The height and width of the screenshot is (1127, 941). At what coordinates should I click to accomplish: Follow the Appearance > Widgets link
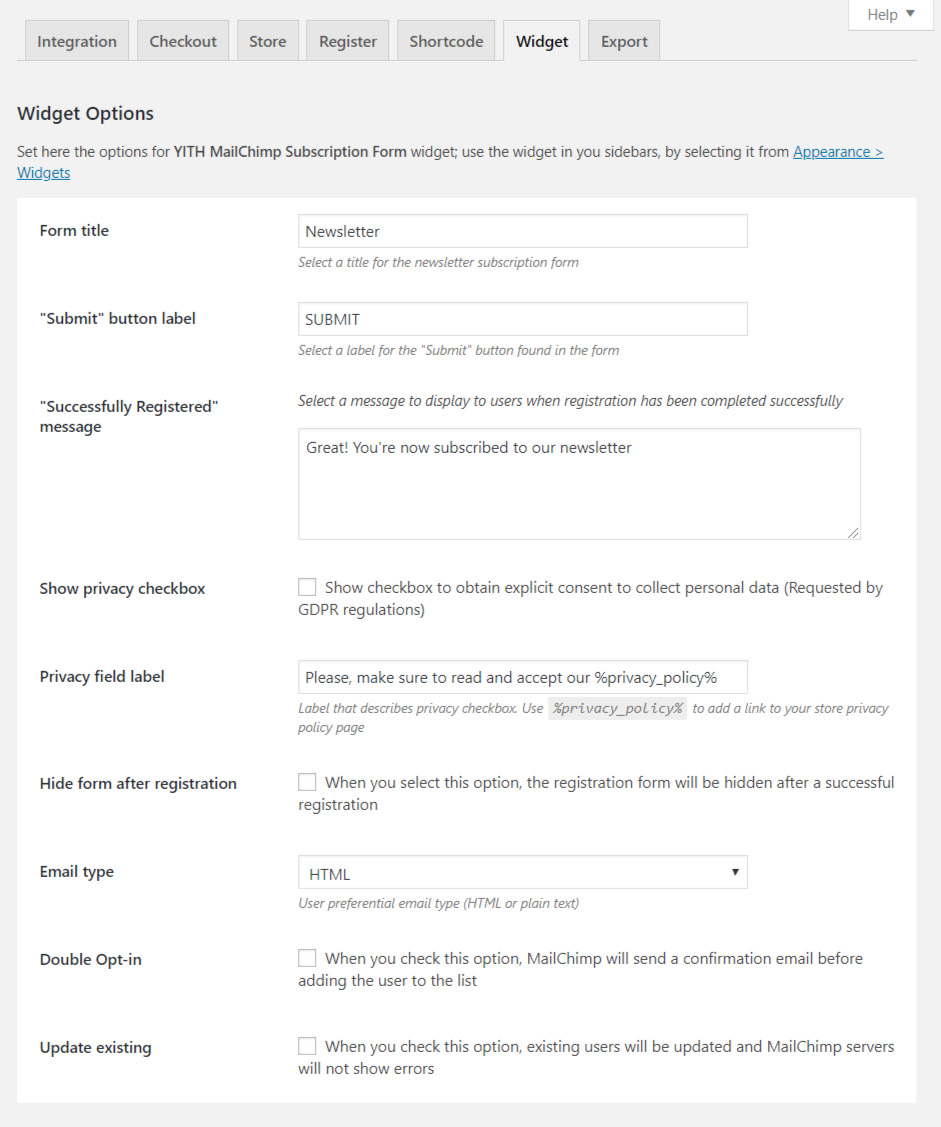(x=838, y=152)
